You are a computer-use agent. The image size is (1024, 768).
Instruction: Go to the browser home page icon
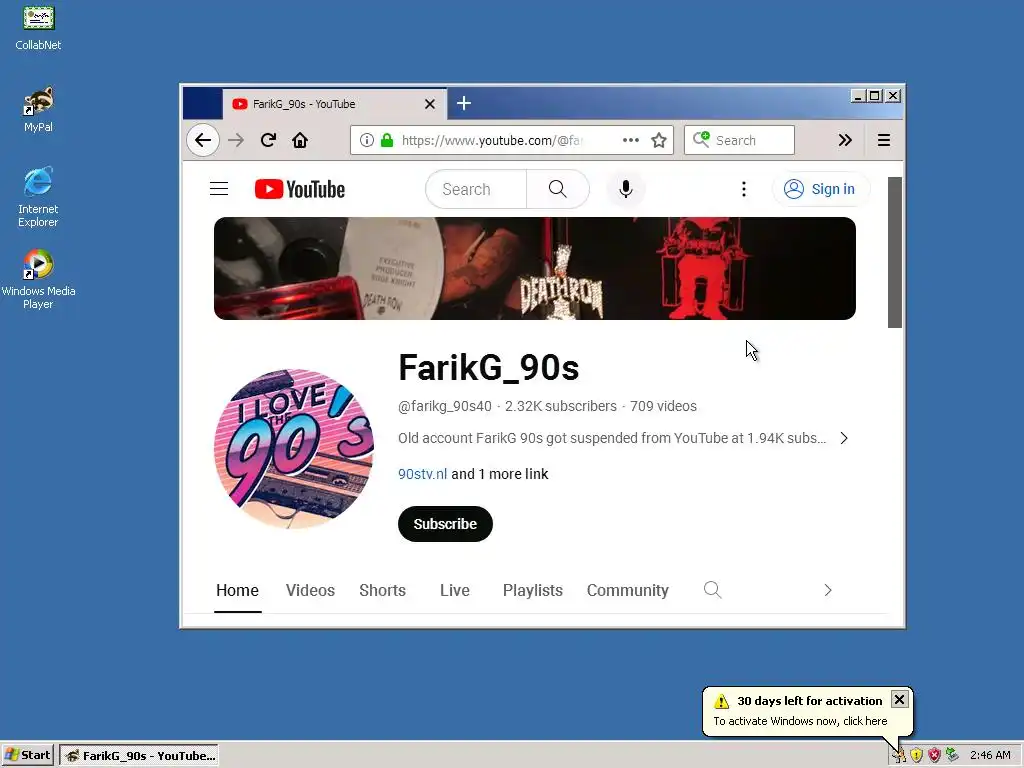(300, 140)
